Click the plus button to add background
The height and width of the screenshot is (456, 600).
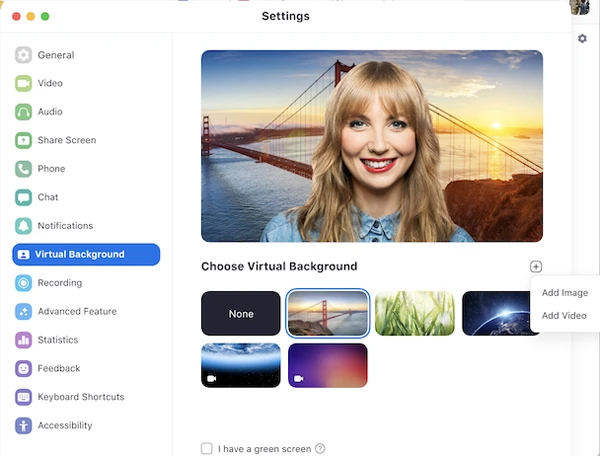point(536,267)
